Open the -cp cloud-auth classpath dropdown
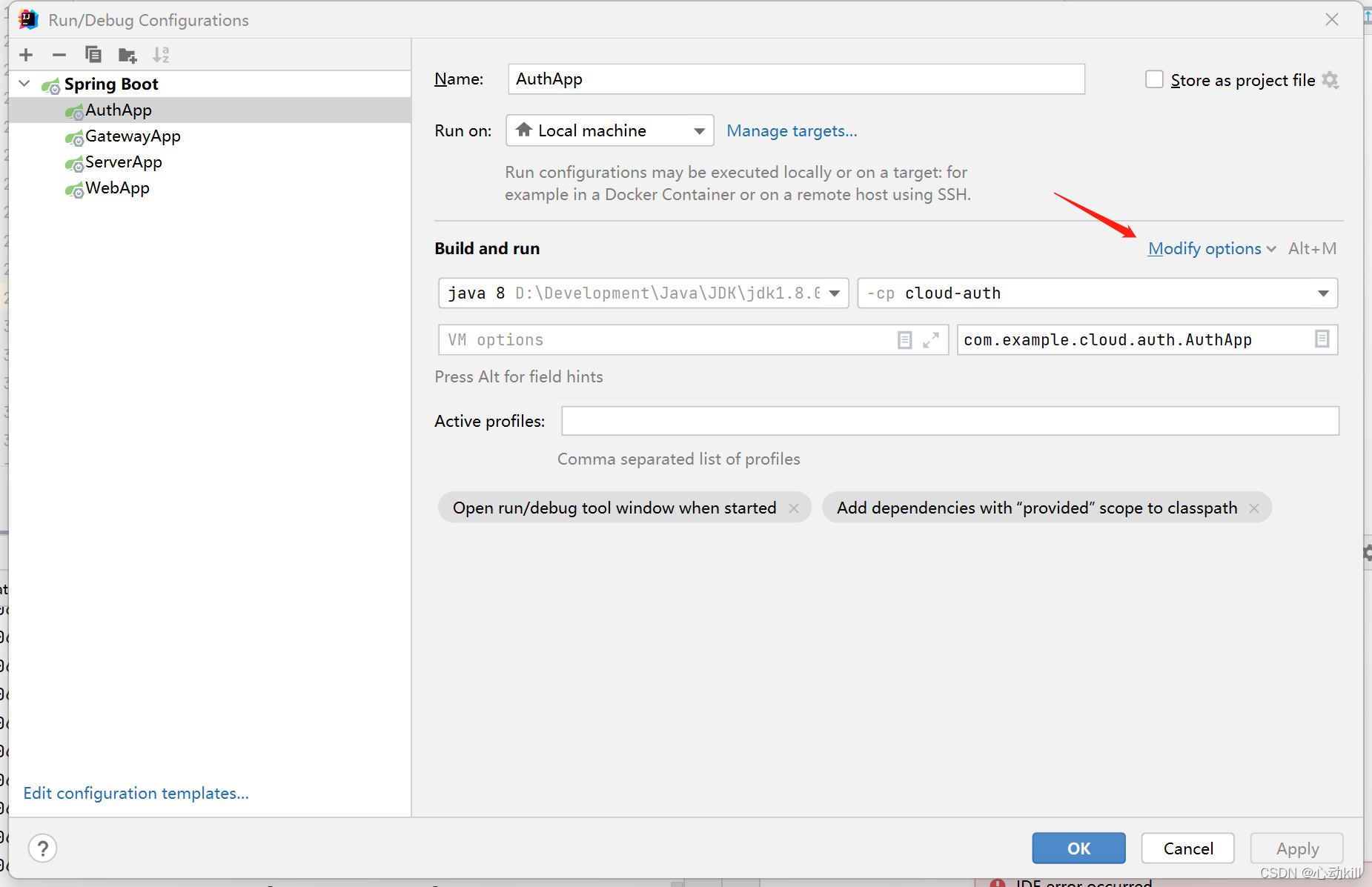 [1097, 293]
